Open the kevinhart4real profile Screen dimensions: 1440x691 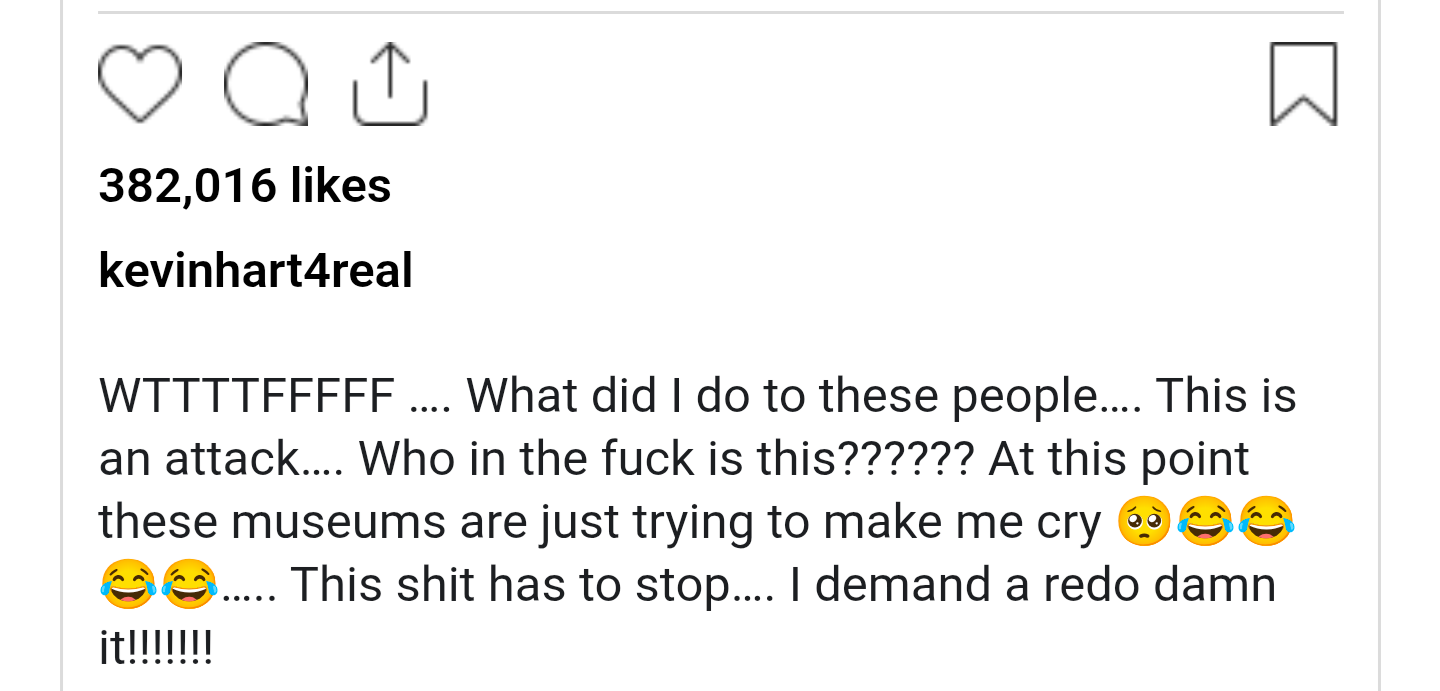255,271
